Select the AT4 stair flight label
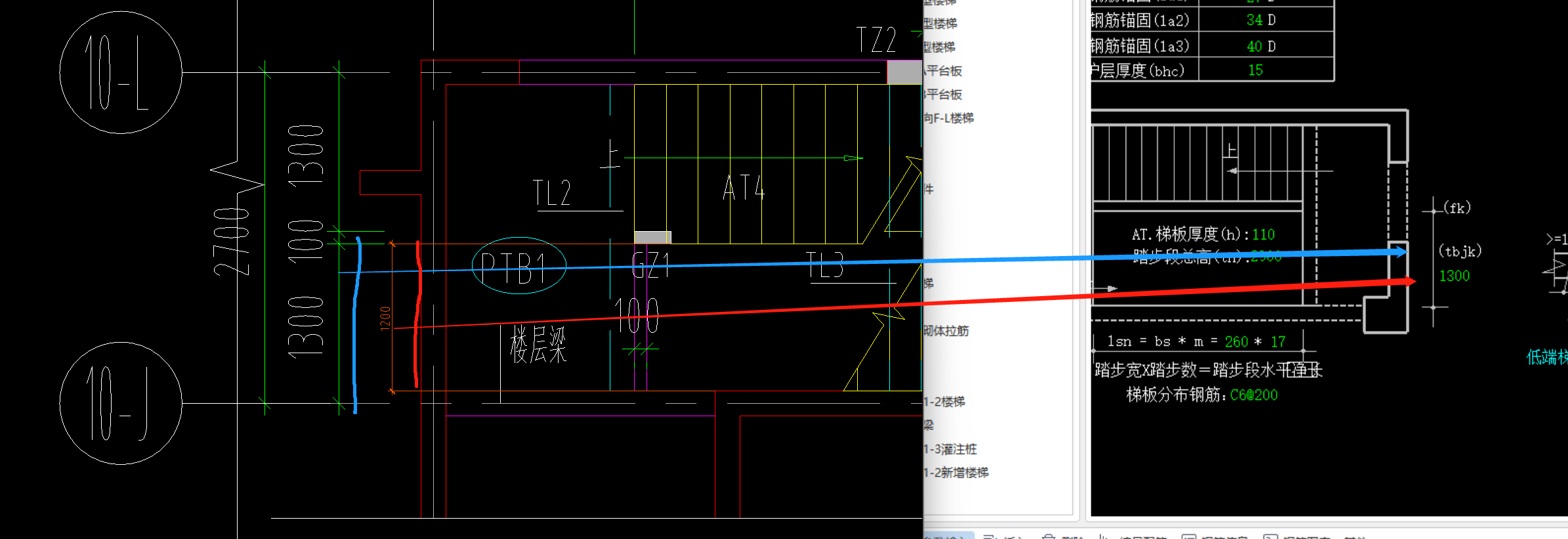 [x=744, y=187]
